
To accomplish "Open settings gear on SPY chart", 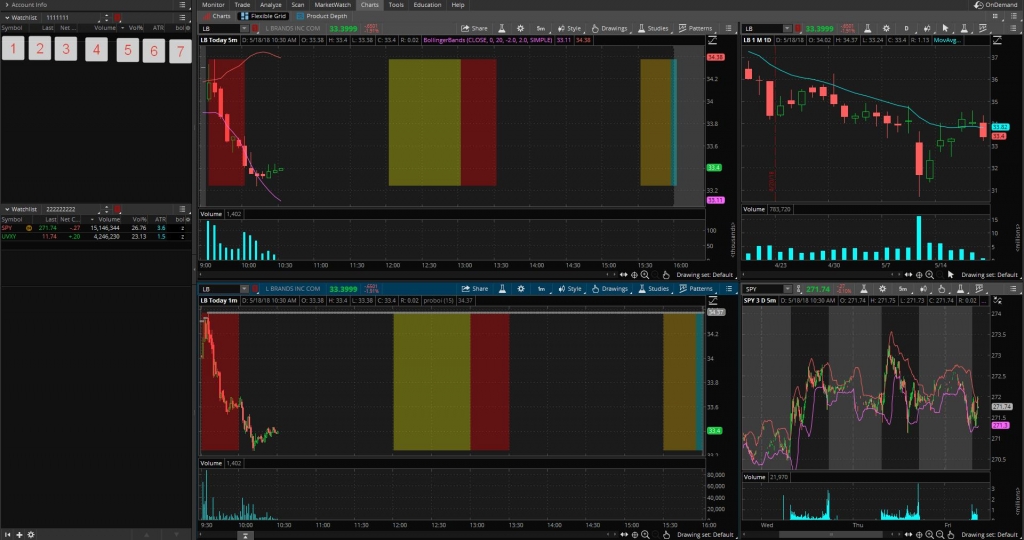I will pyautogui.click(x=882, y=289).
